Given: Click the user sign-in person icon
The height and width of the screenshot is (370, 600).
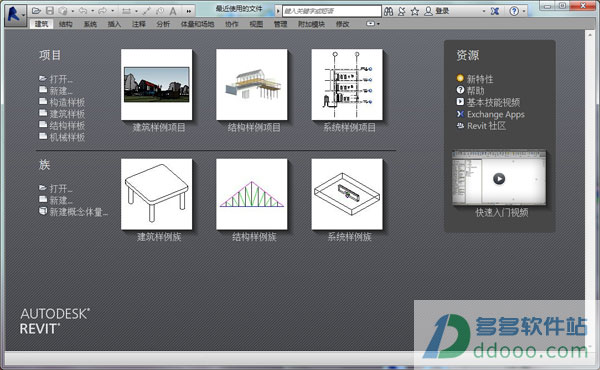Looking at the screenshot, I should coord(429,11).
